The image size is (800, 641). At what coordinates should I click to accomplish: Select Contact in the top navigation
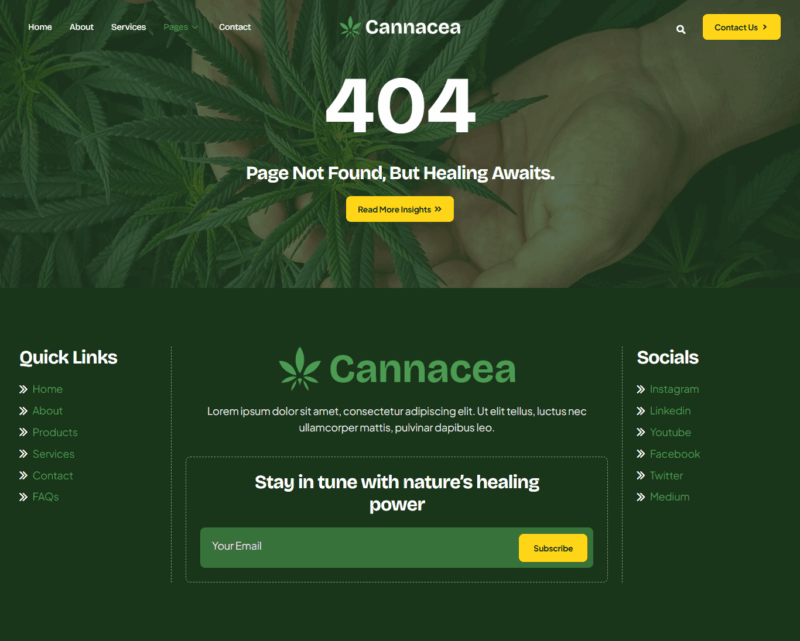click(235, 27)
